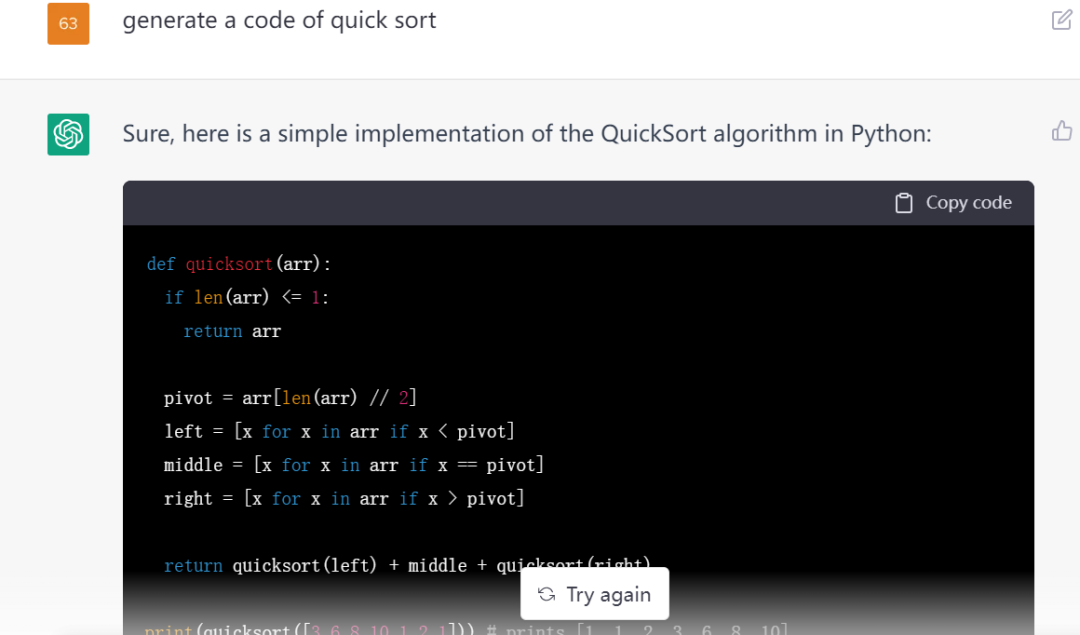This screenshot has height=635, width=1080.
Task: Click the return quicksort(left) statement
Action: point(340,566)
